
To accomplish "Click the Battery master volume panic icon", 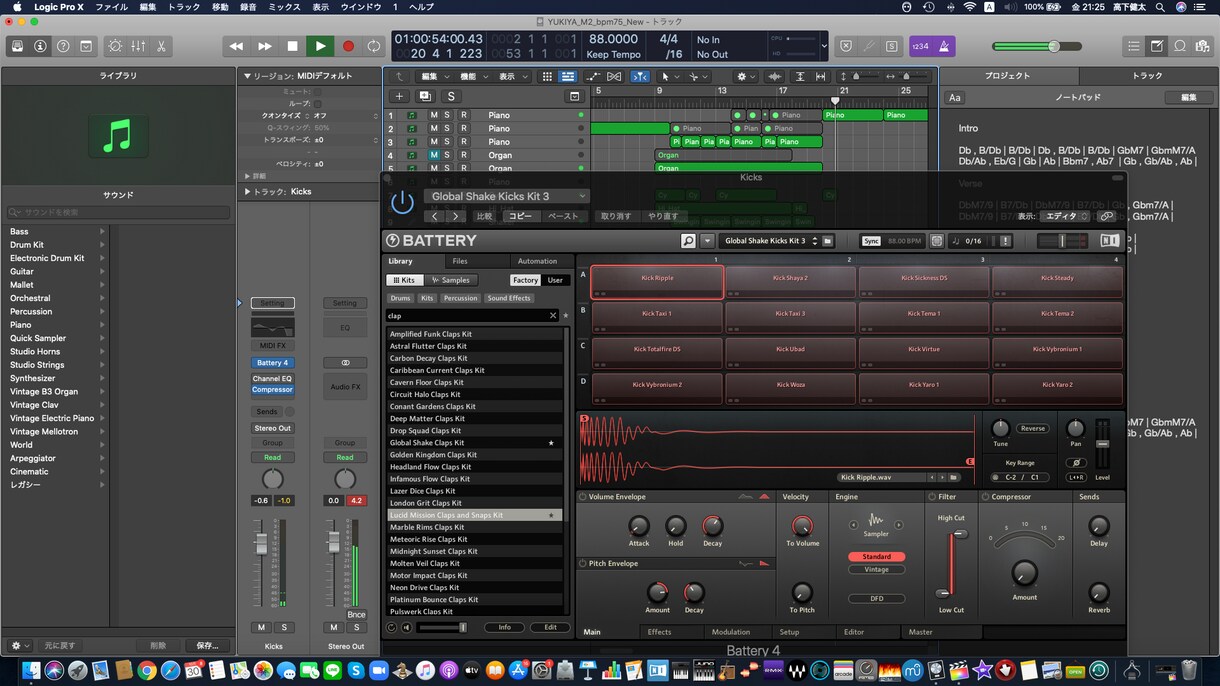I will [x=1005, y=241].
